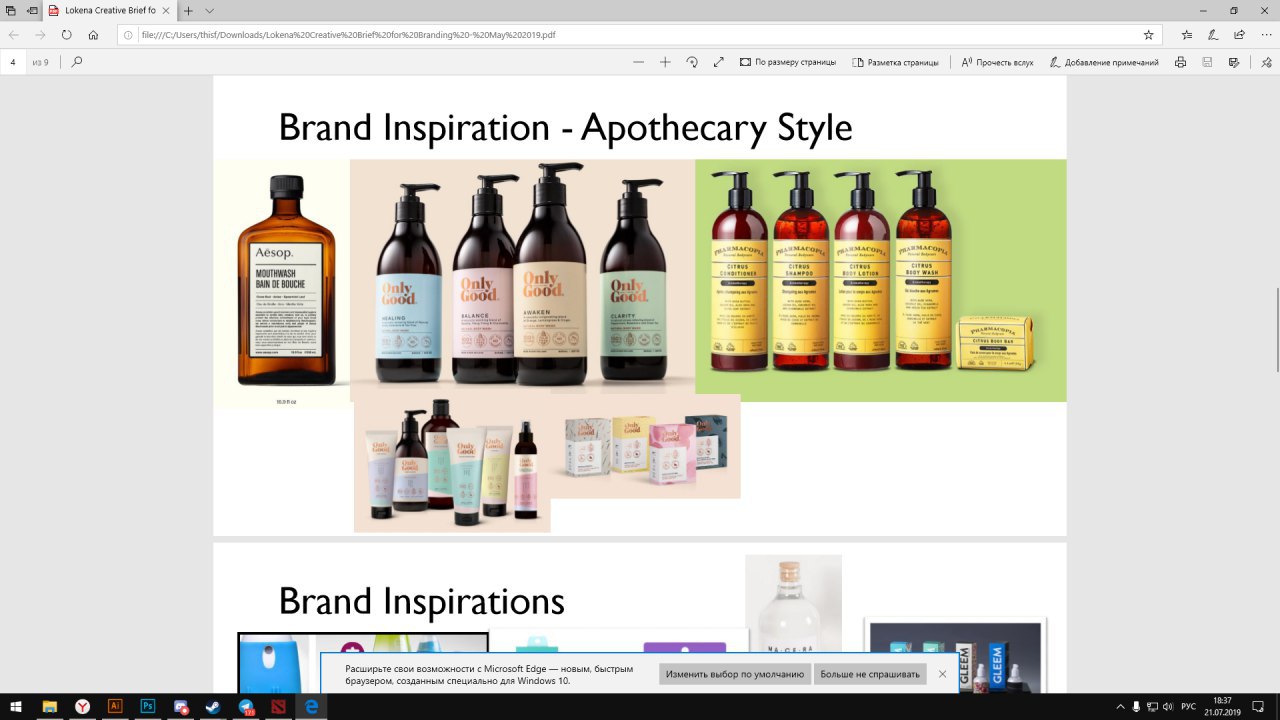1280x720 pixels.
Task: Open Steam from taskbar
Action: [213, 706]
